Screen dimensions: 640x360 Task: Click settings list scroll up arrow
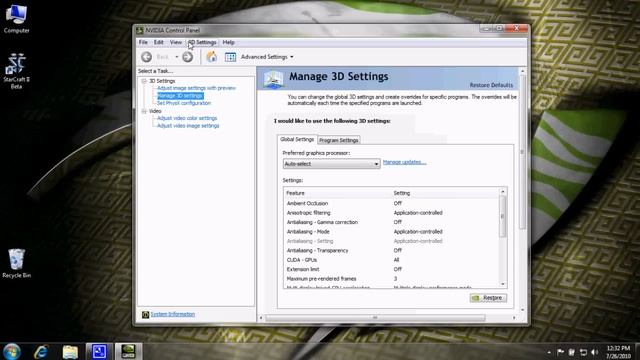(503, 191)
